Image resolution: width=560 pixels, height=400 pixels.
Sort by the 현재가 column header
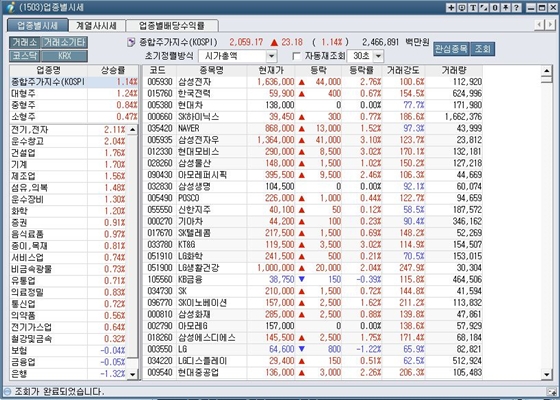point(271,70)
